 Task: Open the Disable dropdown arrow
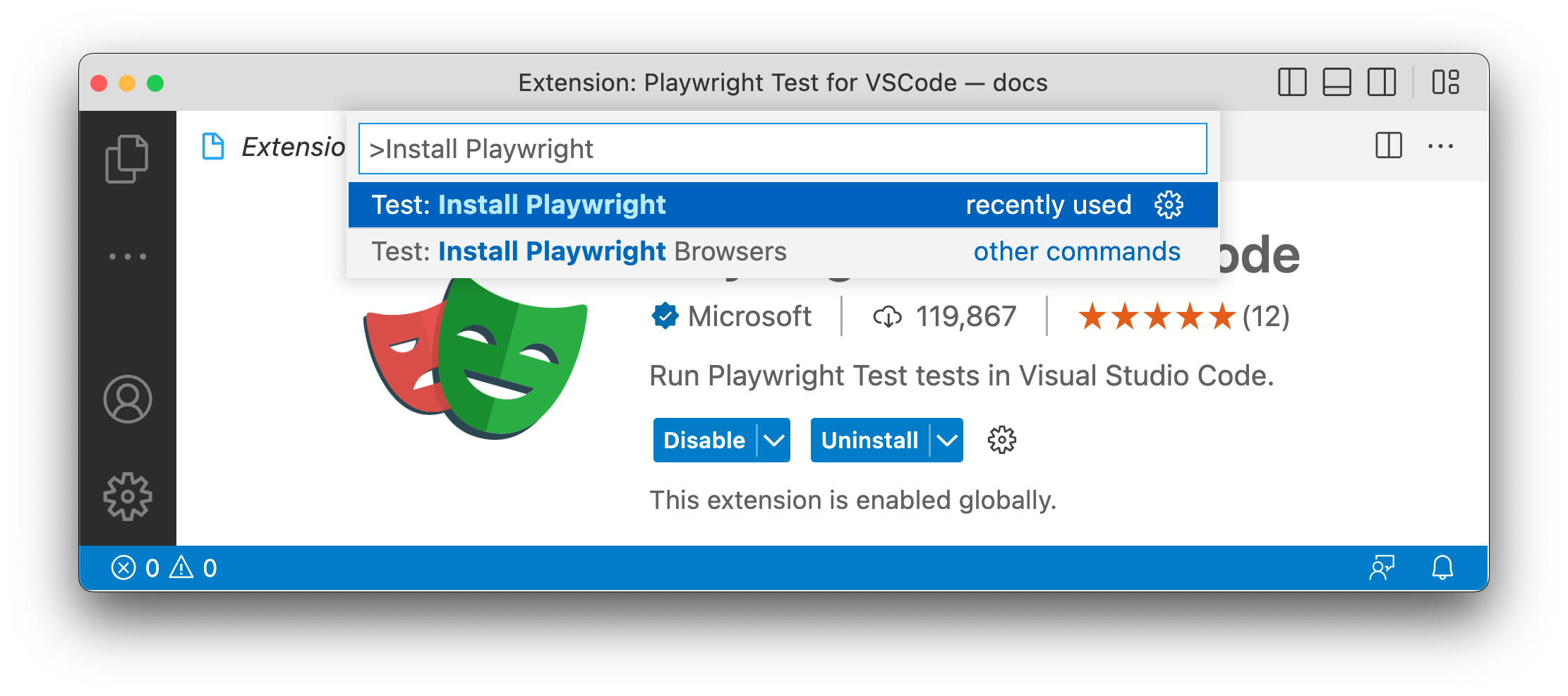click(x=774, y=440)
